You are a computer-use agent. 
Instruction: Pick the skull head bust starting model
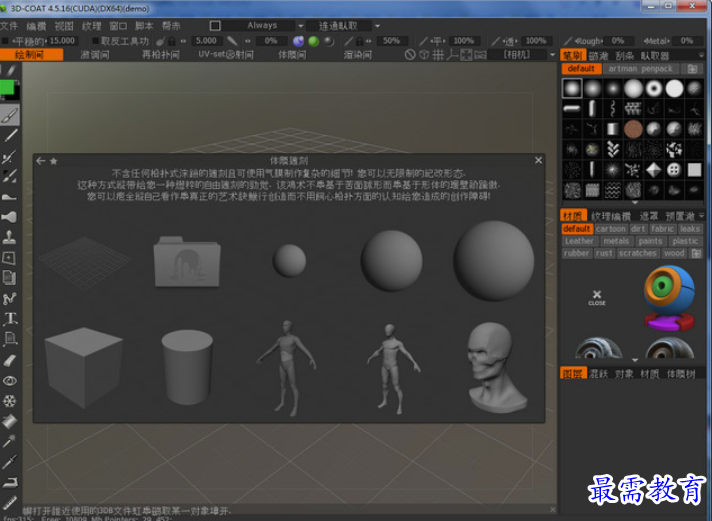497,367
